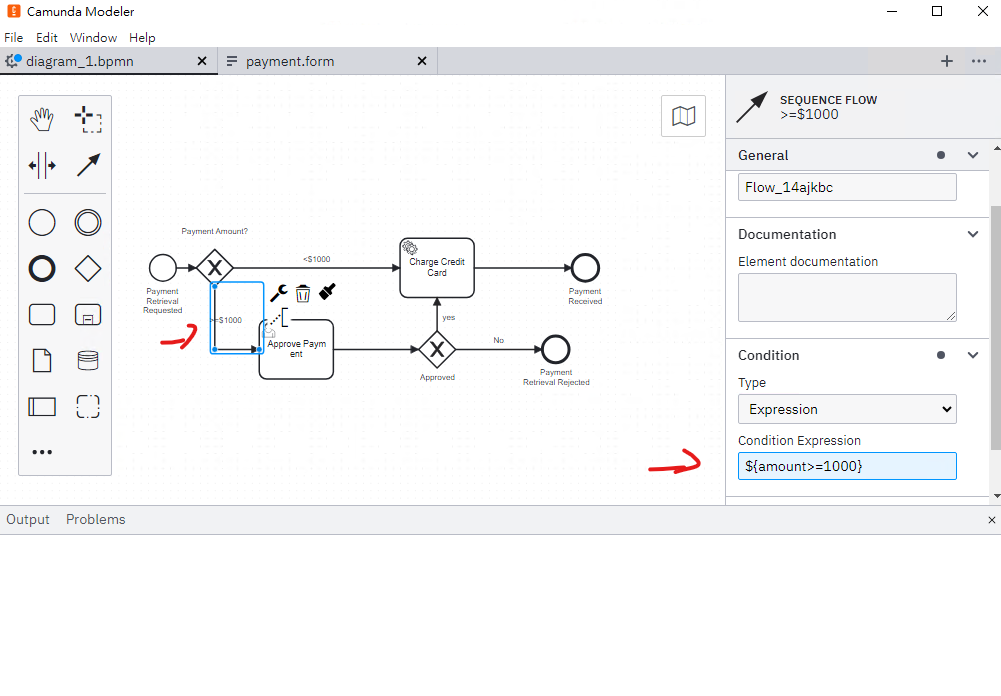The height and width of the screenshot is (696, 1001).
Task: Select the lasso tool
Action: tap(88, 119)
